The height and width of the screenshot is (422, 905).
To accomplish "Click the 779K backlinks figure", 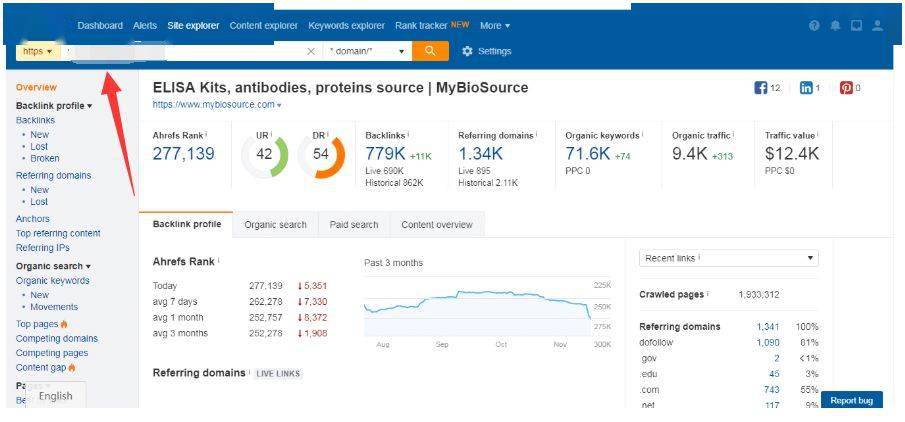I will (x=386, y=154).
